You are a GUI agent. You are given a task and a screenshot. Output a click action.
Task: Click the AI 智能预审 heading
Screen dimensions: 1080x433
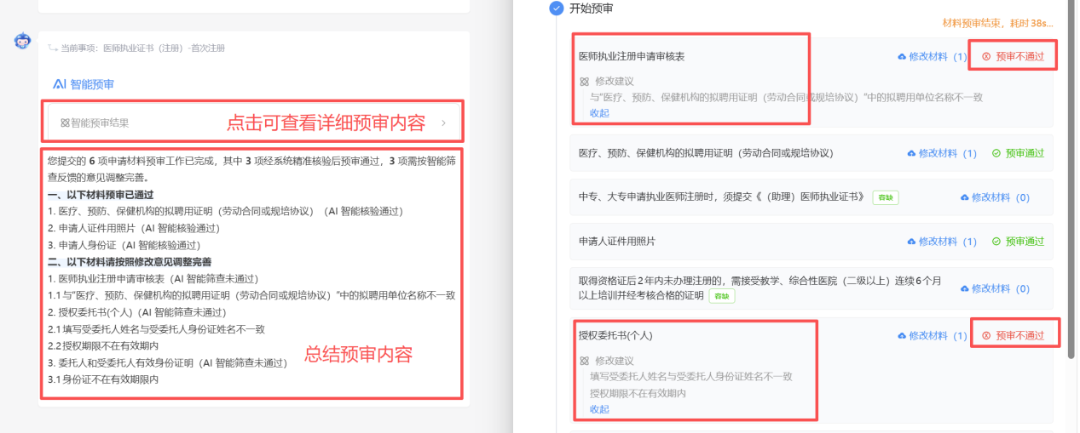[83, 85]
